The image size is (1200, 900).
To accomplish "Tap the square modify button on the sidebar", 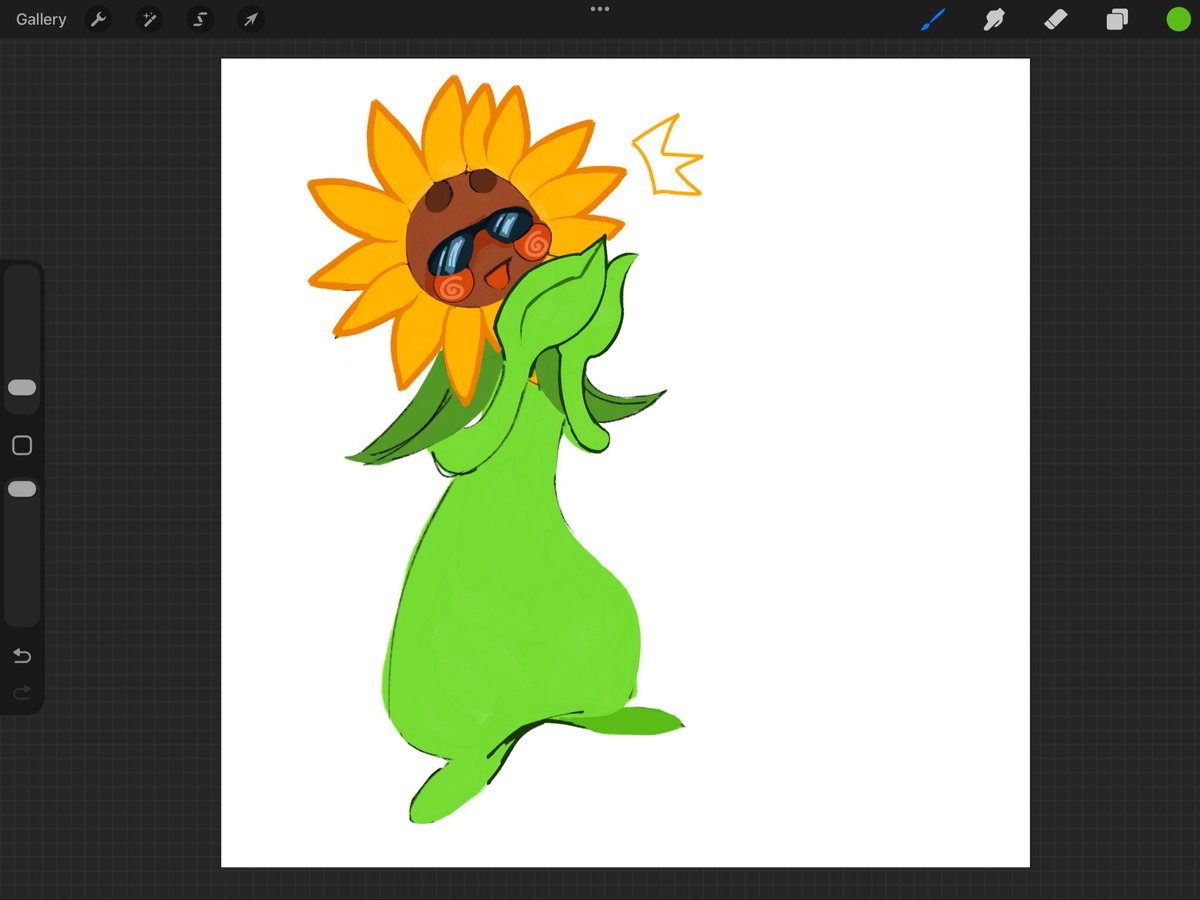I will (22, 445).
